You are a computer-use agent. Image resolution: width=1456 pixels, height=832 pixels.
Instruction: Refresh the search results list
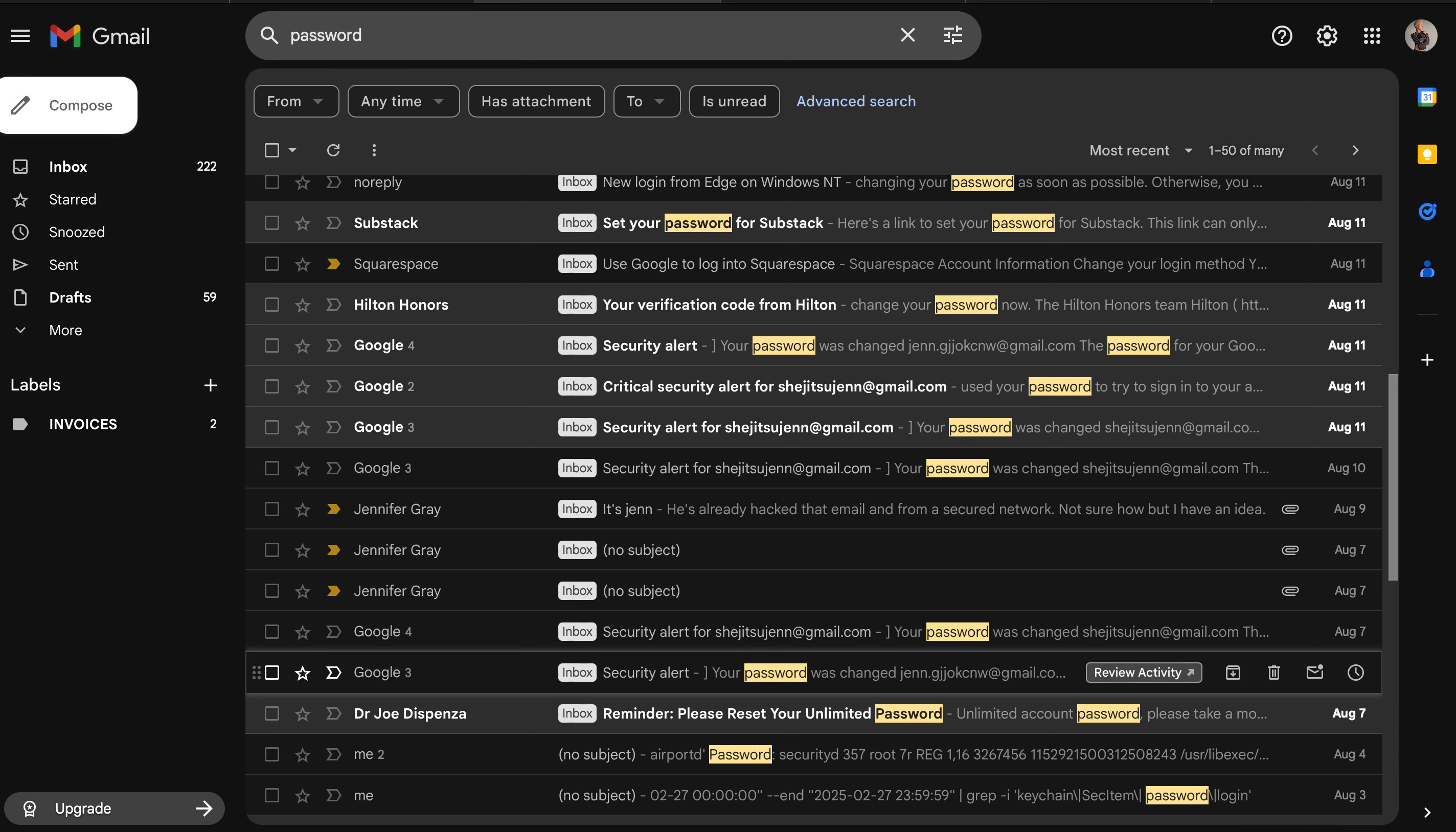click(x=333, y=150)
